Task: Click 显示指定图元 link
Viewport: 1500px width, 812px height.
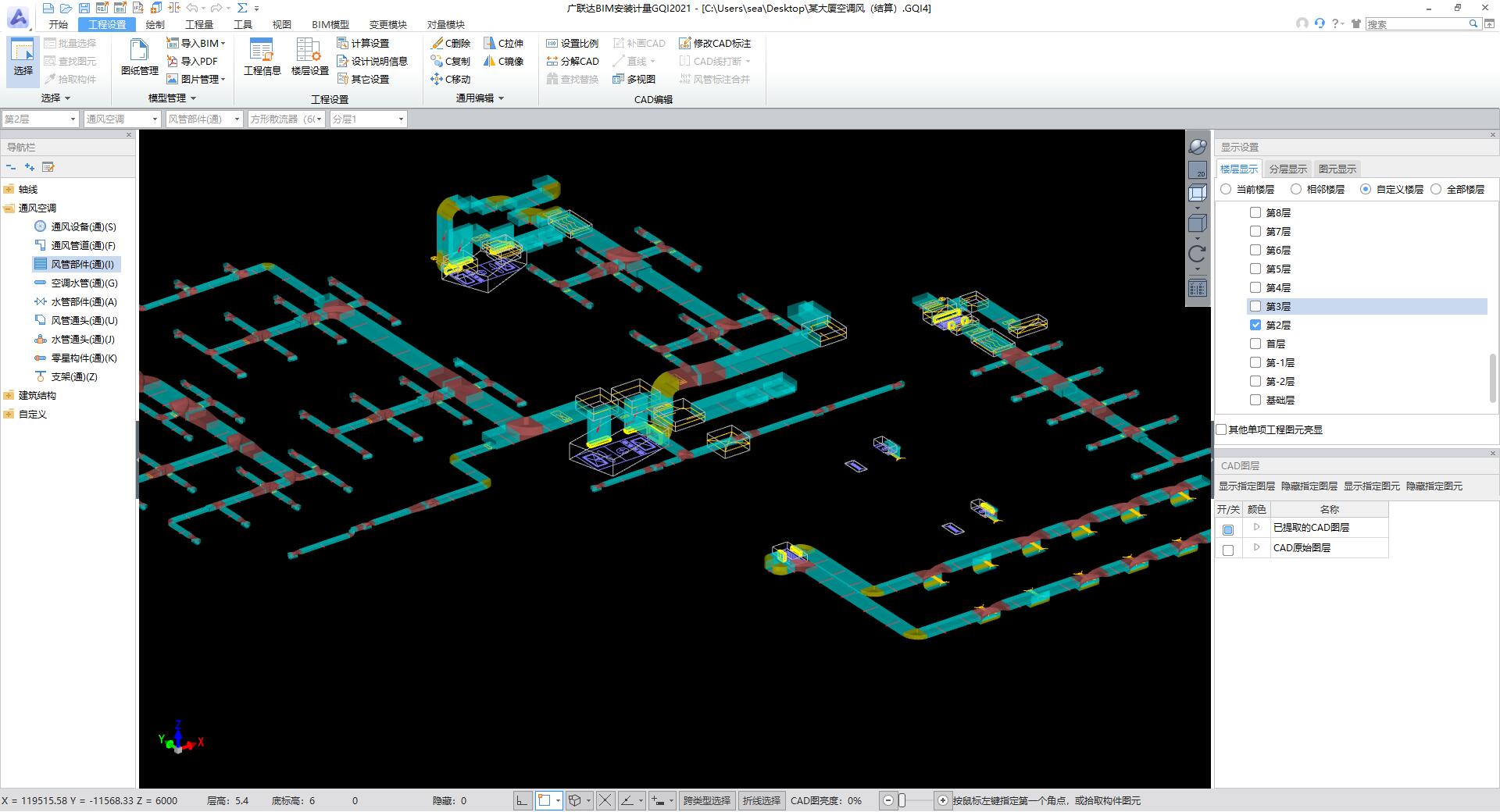Action: [1371, 486]
